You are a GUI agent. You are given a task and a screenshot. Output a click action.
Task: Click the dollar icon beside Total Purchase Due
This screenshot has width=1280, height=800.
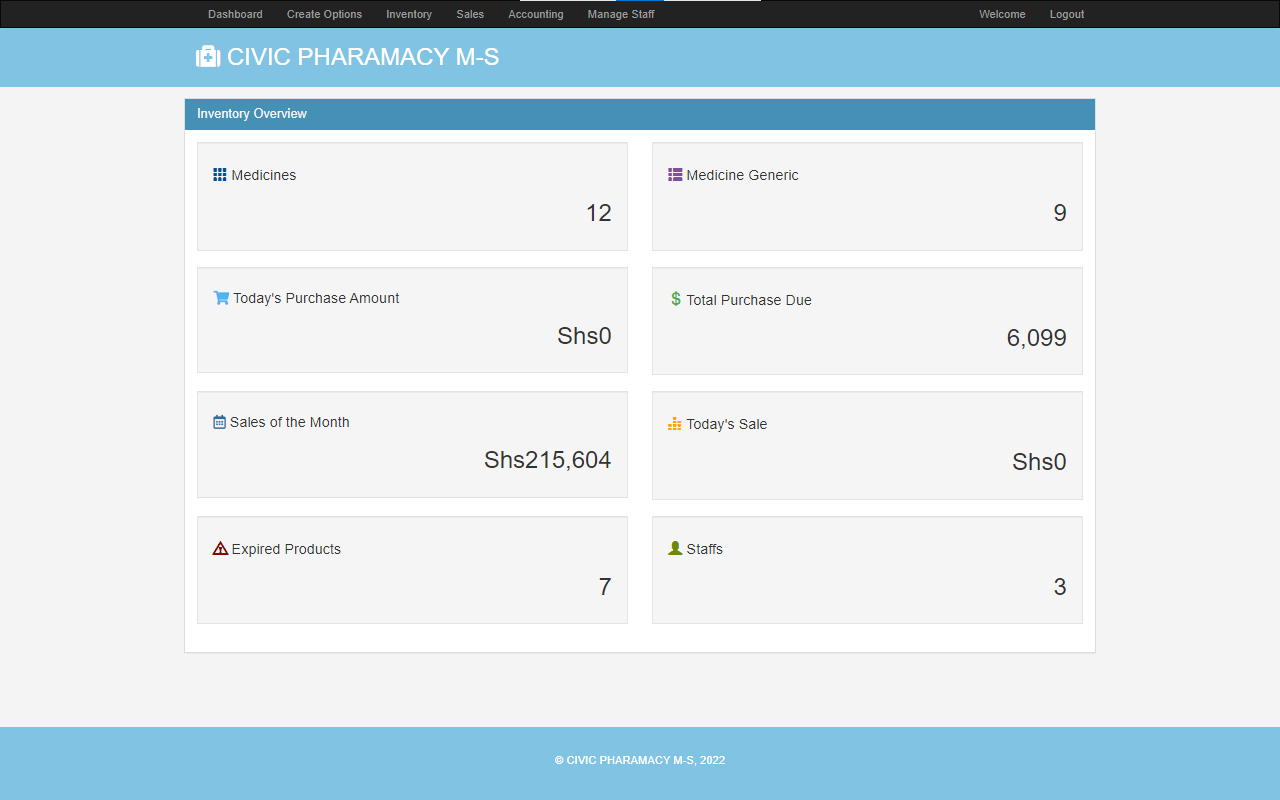pos(675,299)
